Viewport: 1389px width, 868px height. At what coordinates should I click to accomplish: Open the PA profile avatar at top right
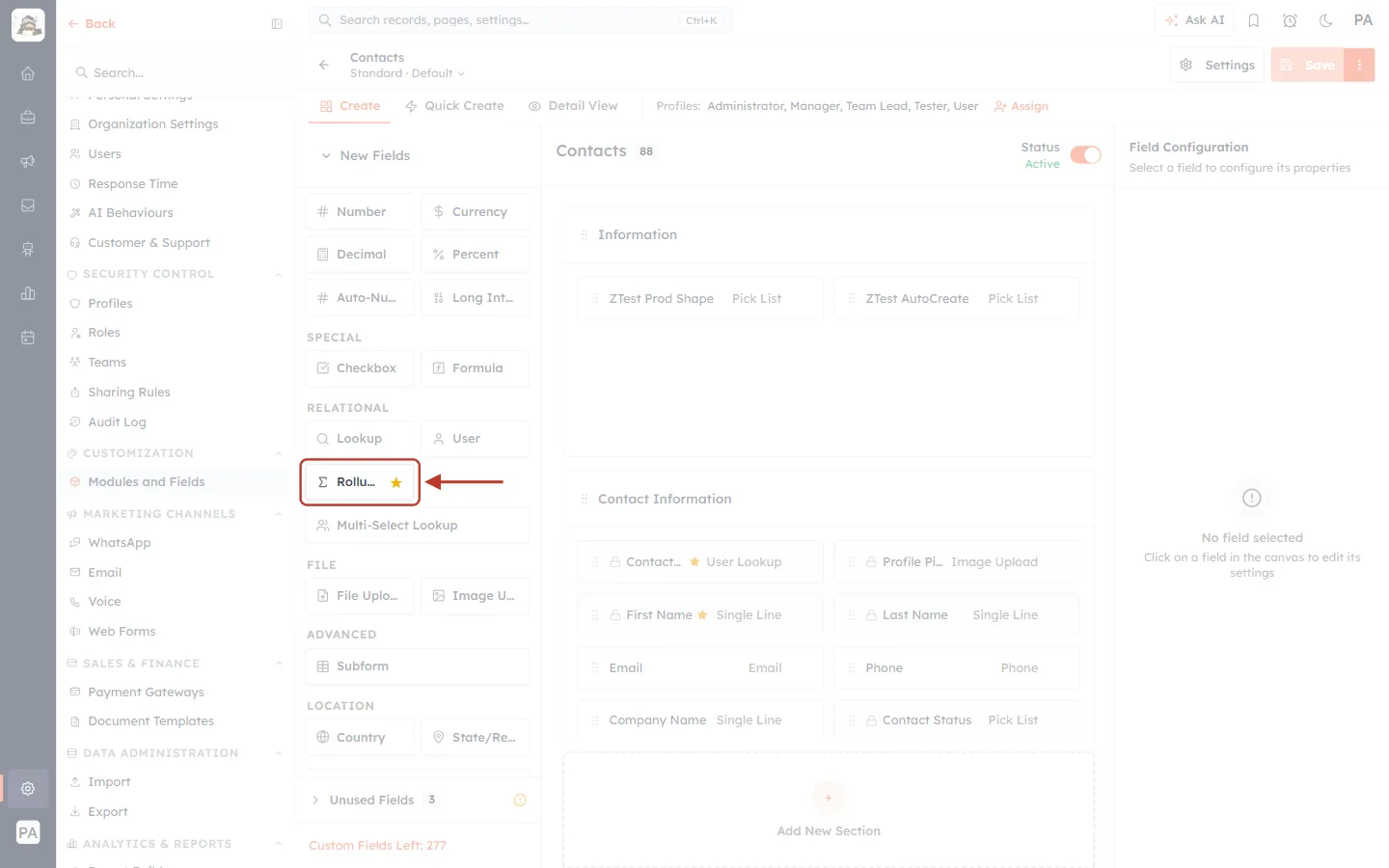[1363, 20]
